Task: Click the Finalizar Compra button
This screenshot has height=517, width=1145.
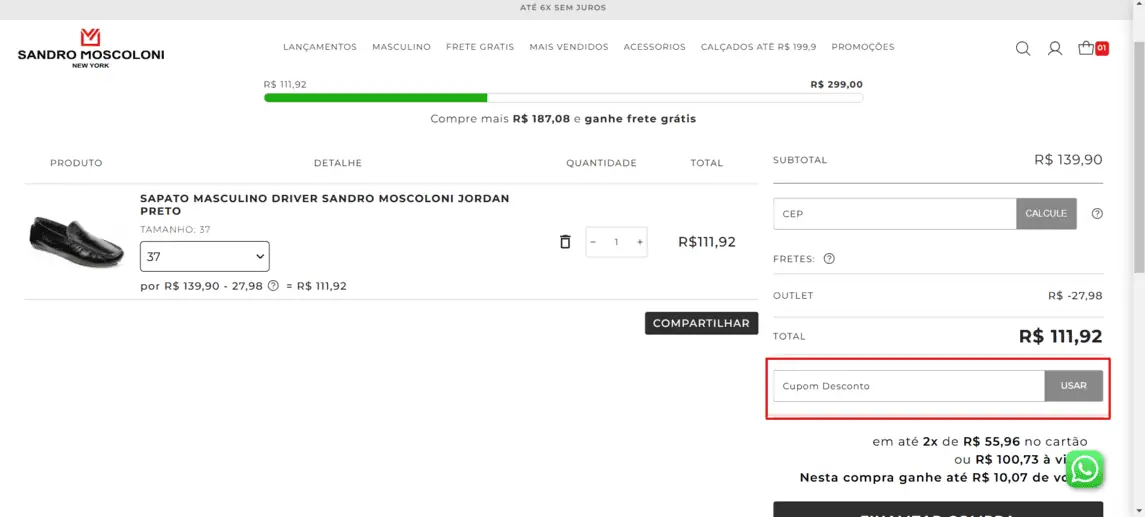Action: pos(938,510)
